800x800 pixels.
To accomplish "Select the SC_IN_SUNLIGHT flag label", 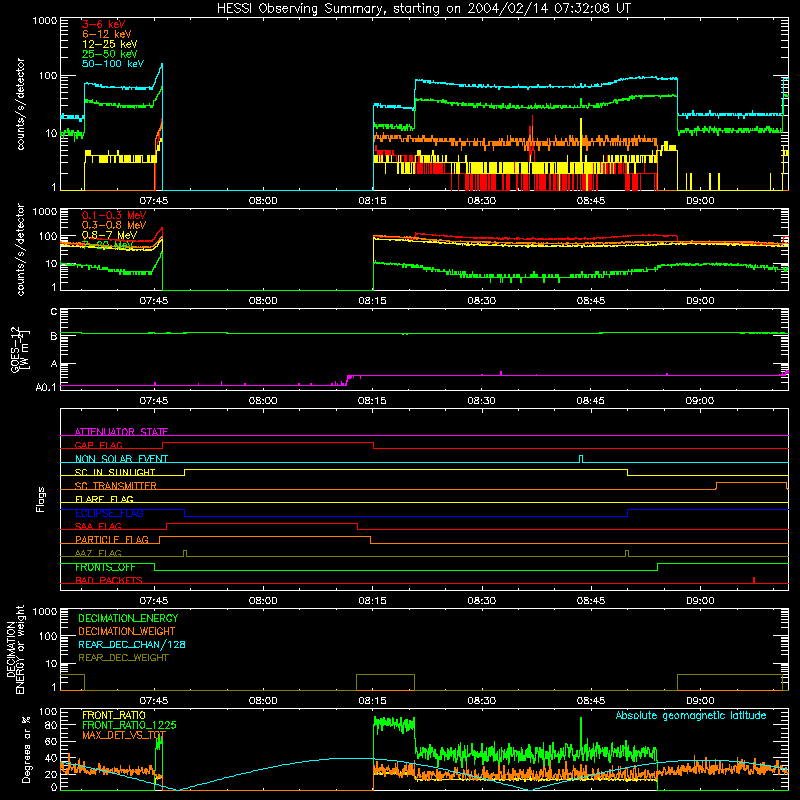I will [x=115, y=472].
